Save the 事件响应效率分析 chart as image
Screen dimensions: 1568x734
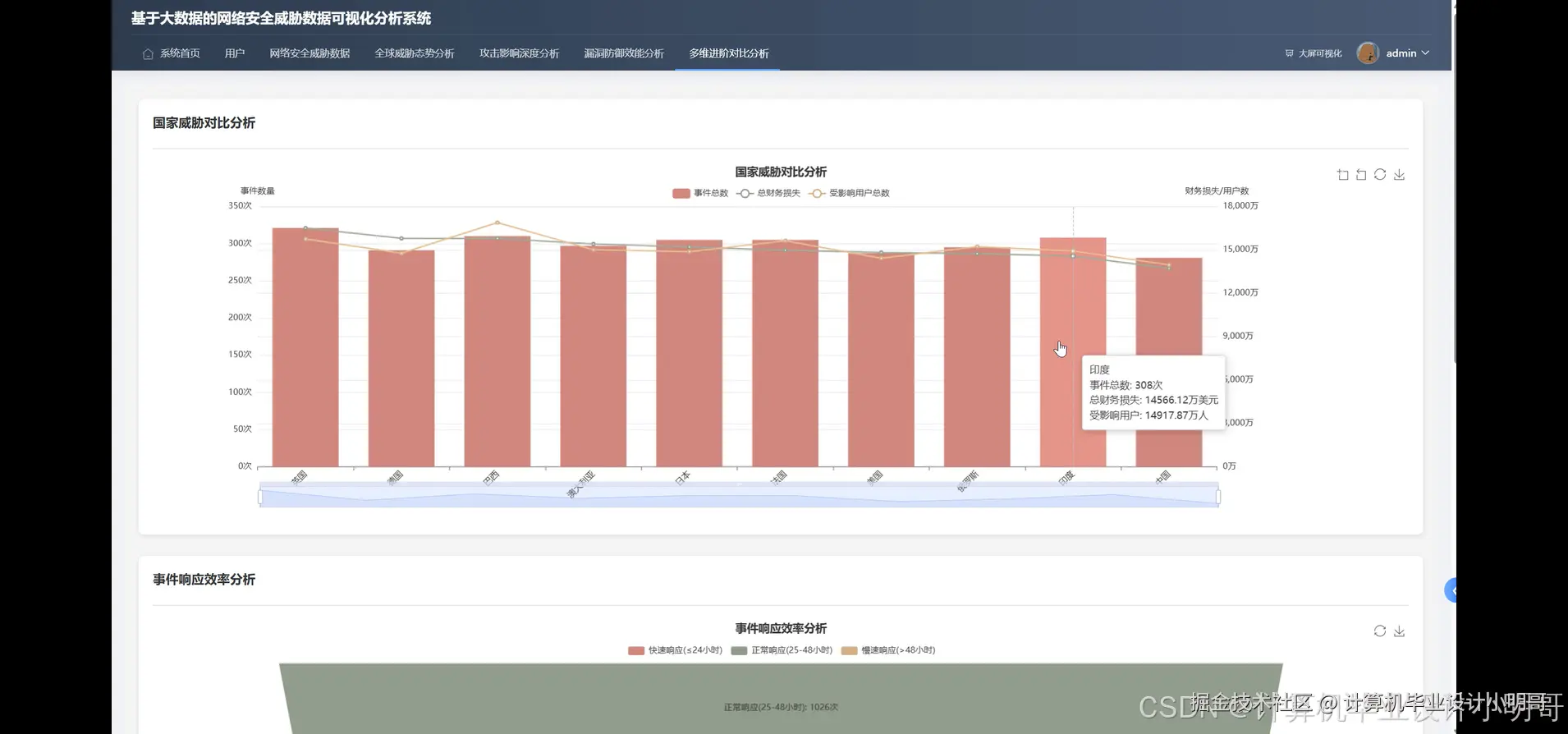tap(1399, 631)
